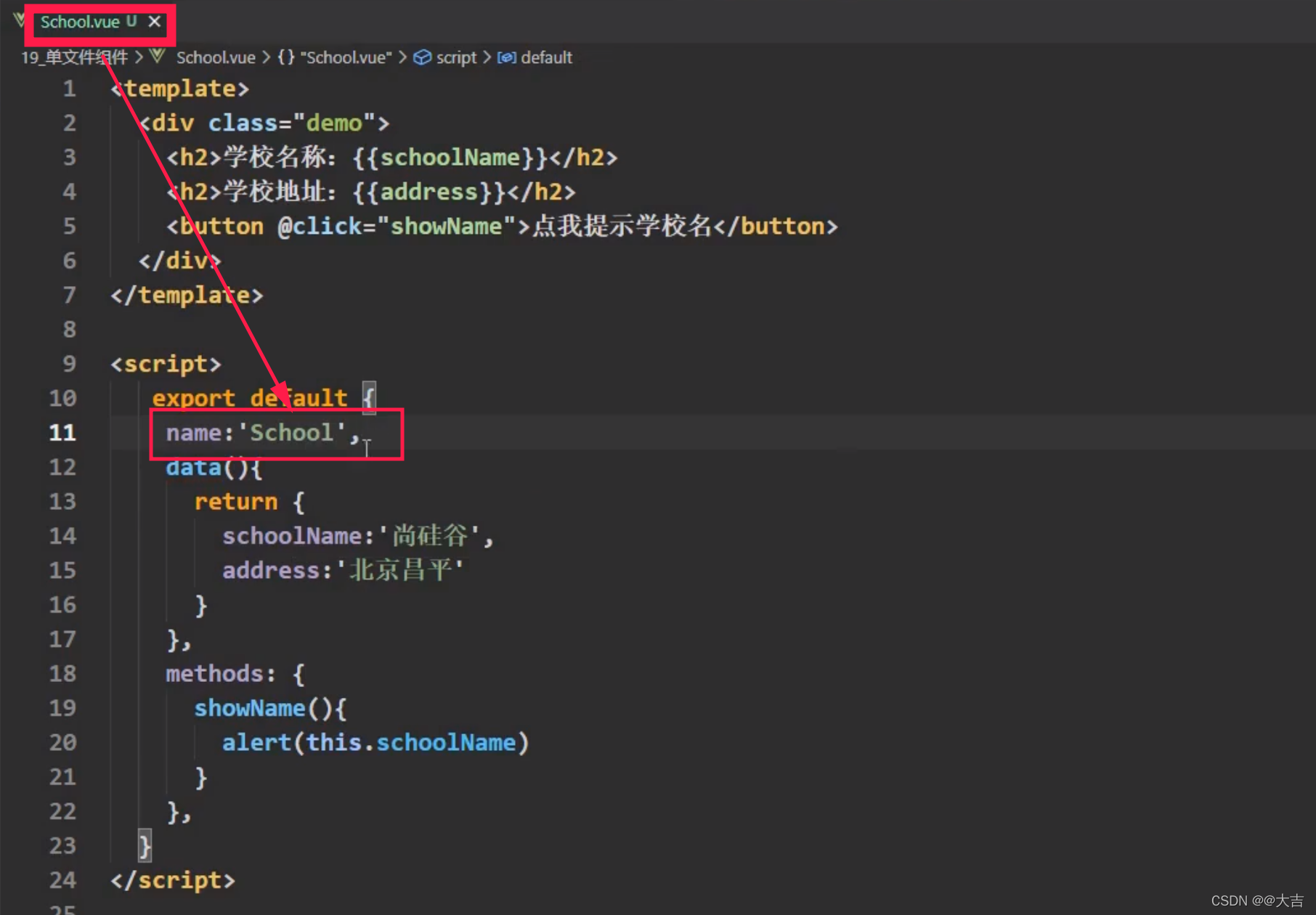Select the script breadcrumb segment
This screenshot has height=915, width=1316.
click(456, 57)
